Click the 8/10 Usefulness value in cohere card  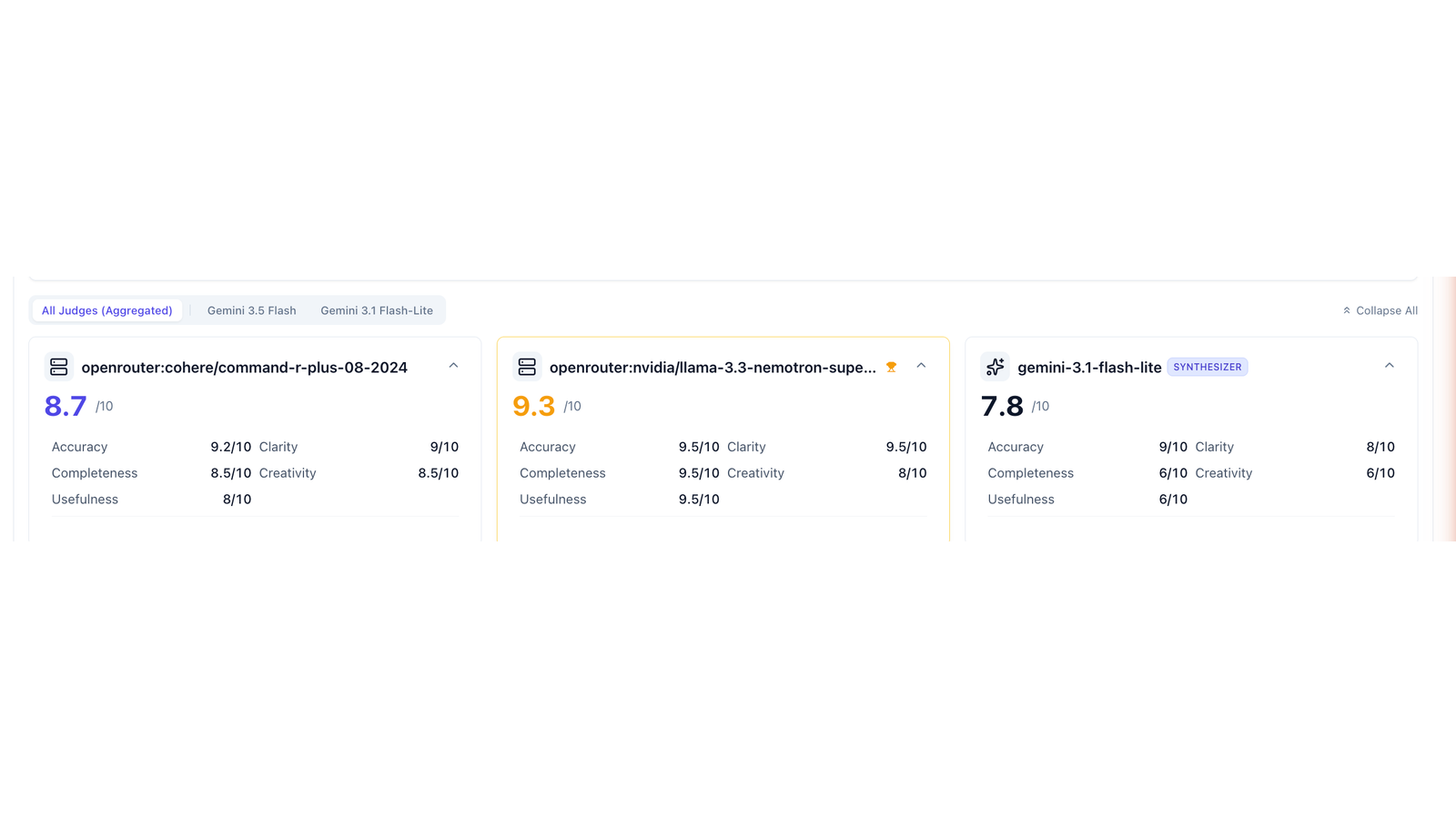[237, 500]
